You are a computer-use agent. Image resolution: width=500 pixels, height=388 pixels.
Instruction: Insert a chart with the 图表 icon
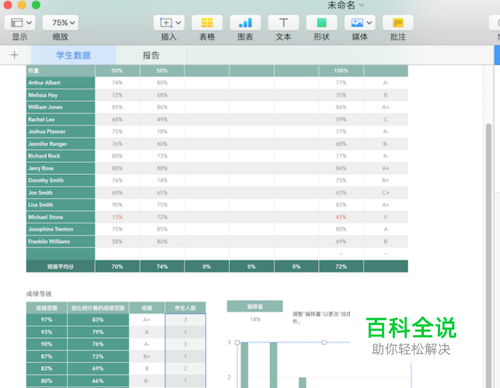(x=245, y=23)
